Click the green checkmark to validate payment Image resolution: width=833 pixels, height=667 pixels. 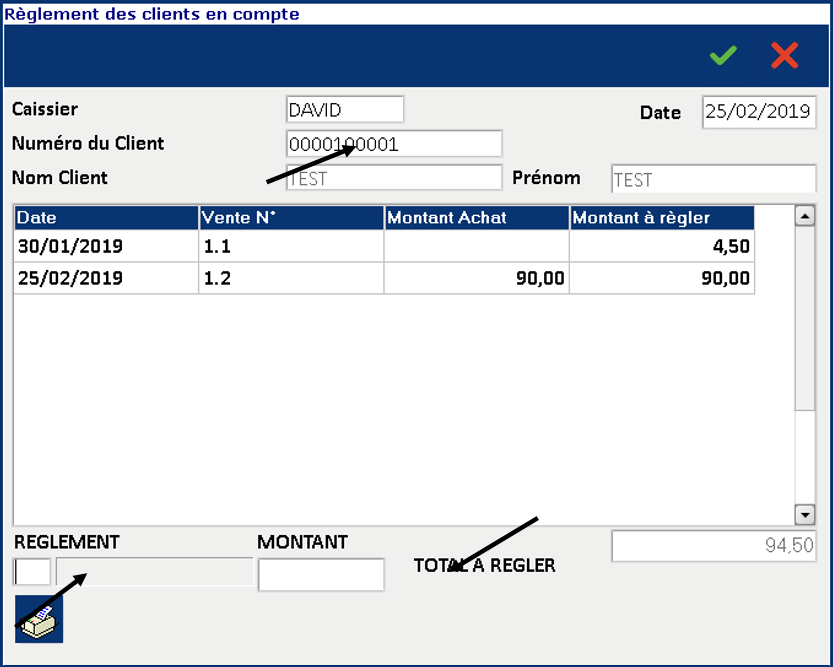pos(722,56)
